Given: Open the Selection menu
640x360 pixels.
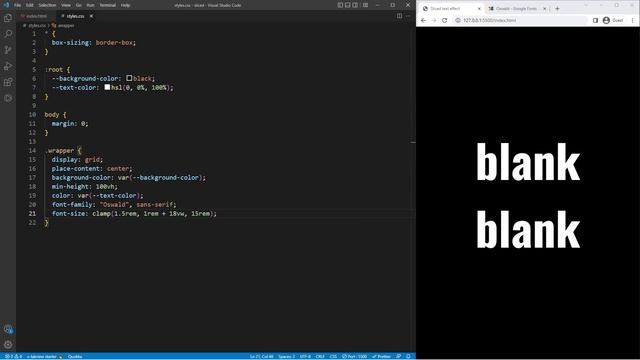Looking at the screenshot, I should coord(47,5).
